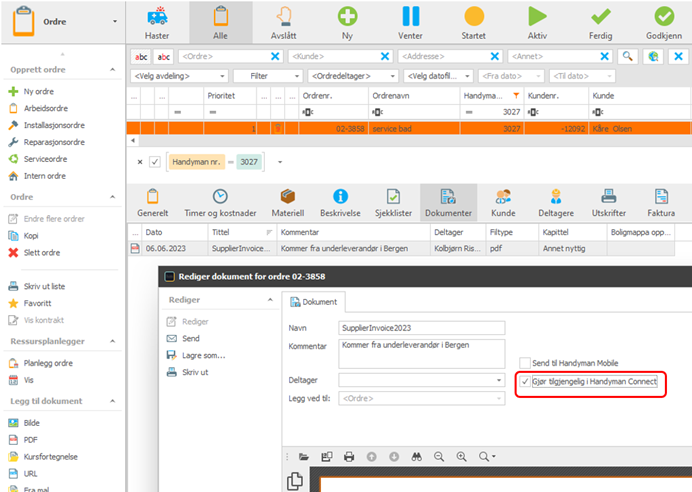692x492 pixels.
Task: Toggle the Handyman nr. filter checkbox
Action: [155, 162]
